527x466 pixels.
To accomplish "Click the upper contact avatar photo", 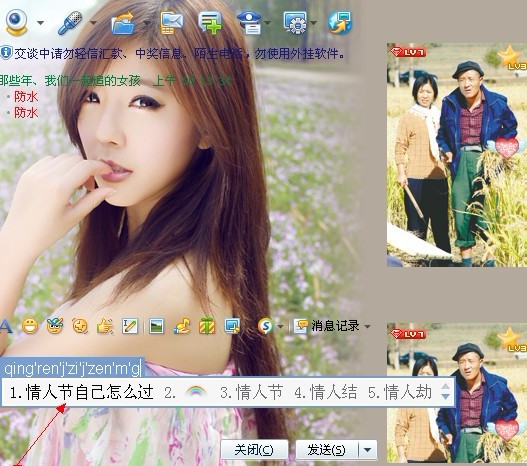I will click(457, 155).
